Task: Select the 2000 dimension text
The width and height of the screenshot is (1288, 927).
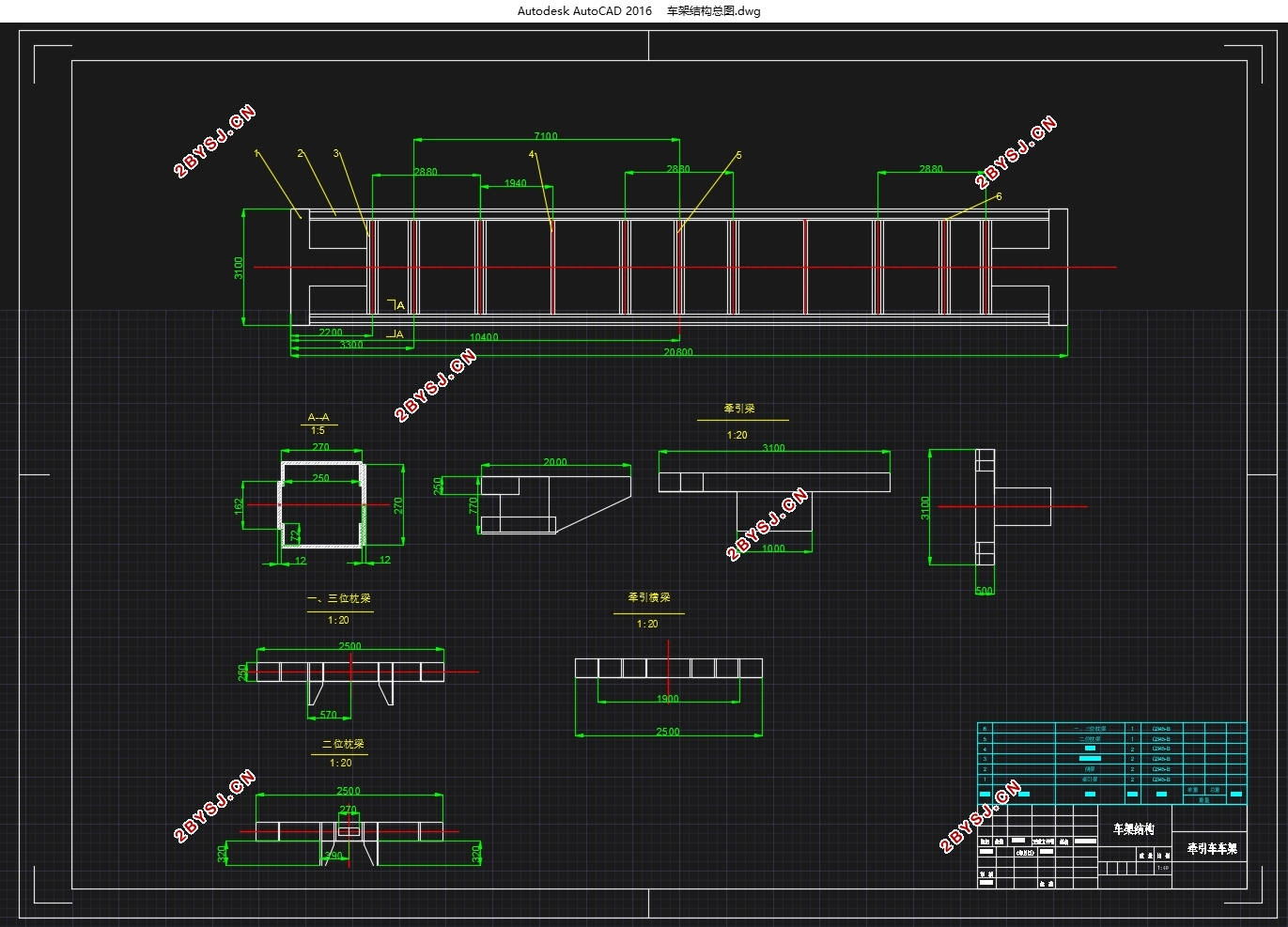Action: pos(555,462)
